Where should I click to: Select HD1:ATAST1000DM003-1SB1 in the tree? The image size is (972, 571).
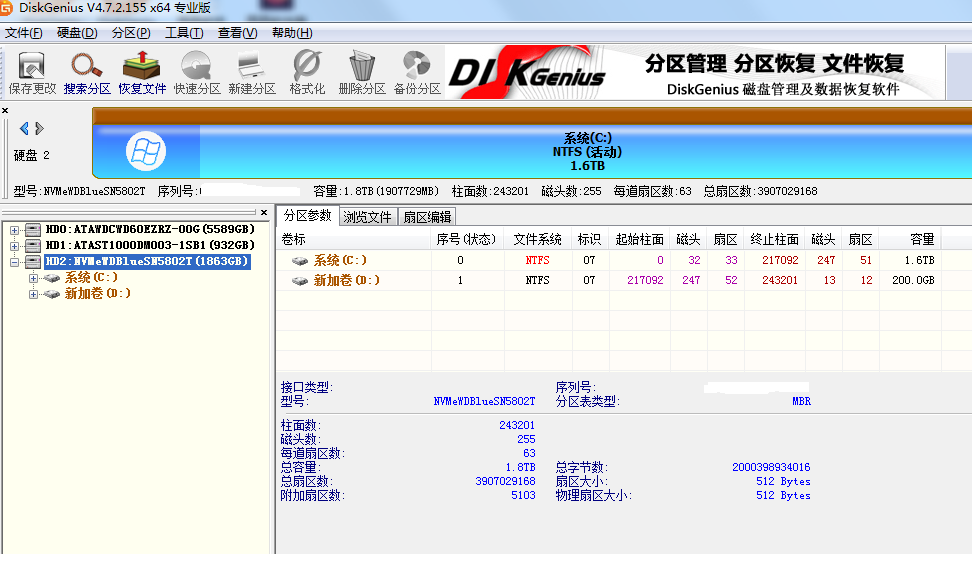pyautogui.click(x=150, y=246)
